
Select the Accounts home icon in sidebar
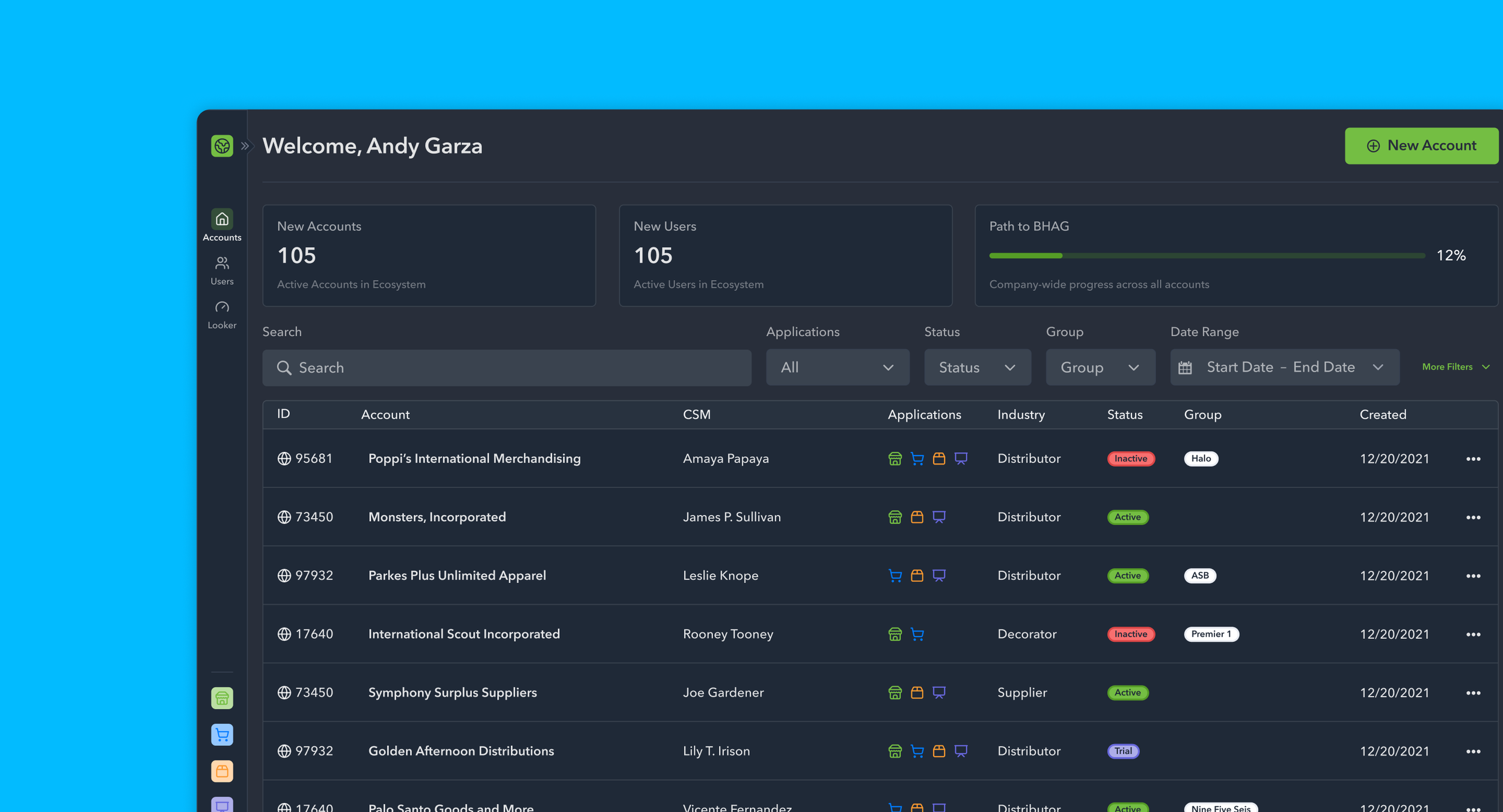point(222,219)
